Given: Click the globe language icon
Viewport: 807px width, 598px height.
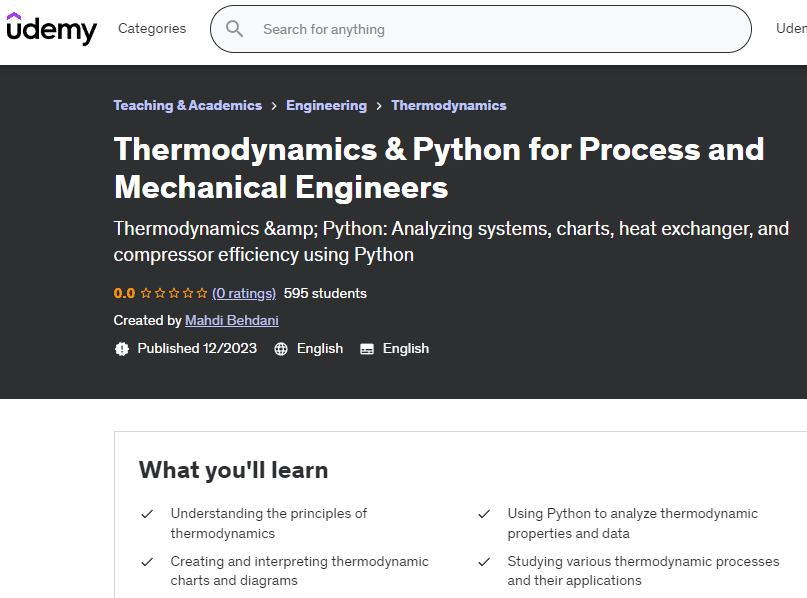Looking at the screenshot, I should pos(281,349).
